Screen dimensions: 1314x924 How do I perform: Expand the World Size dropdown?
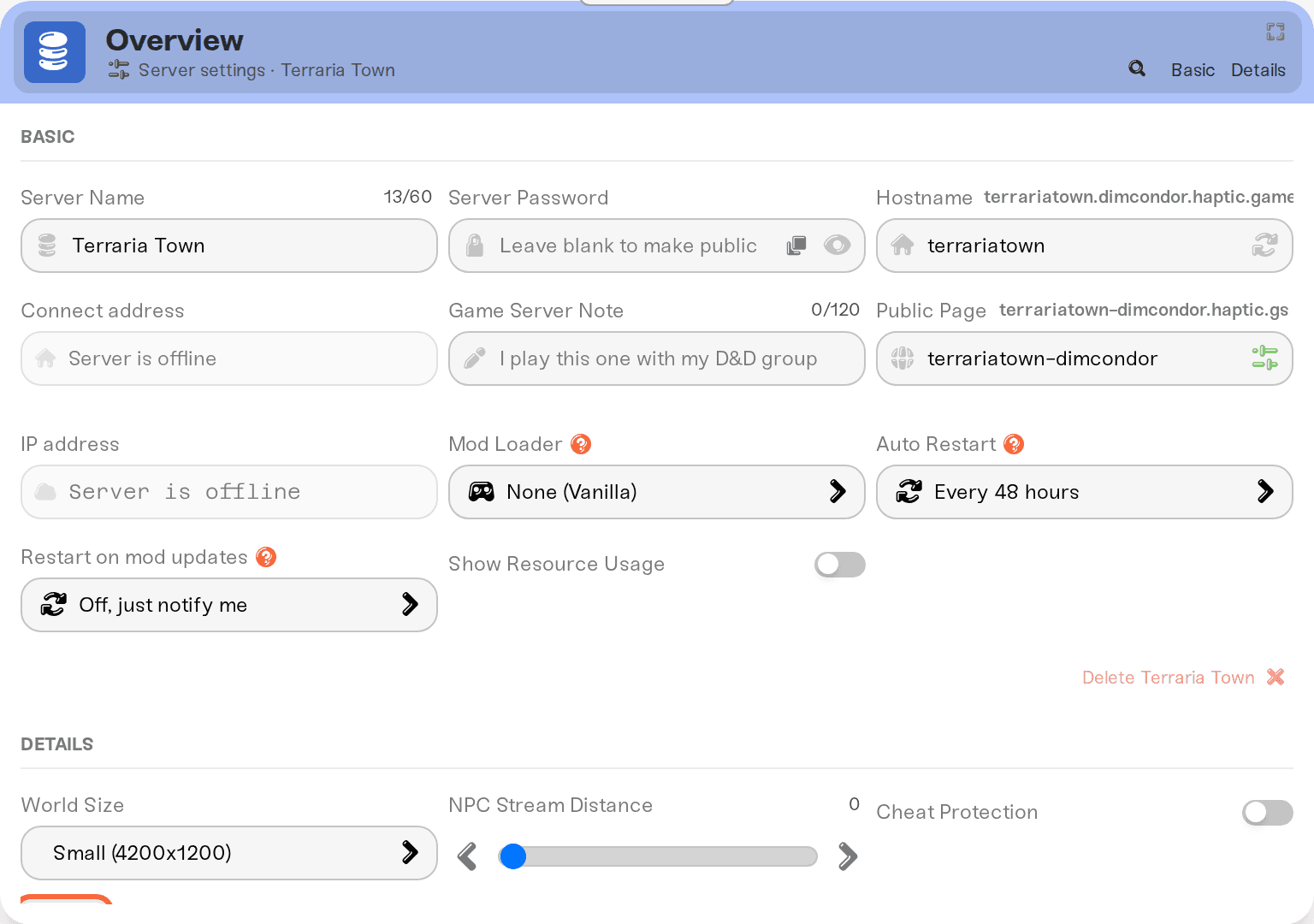229,853
